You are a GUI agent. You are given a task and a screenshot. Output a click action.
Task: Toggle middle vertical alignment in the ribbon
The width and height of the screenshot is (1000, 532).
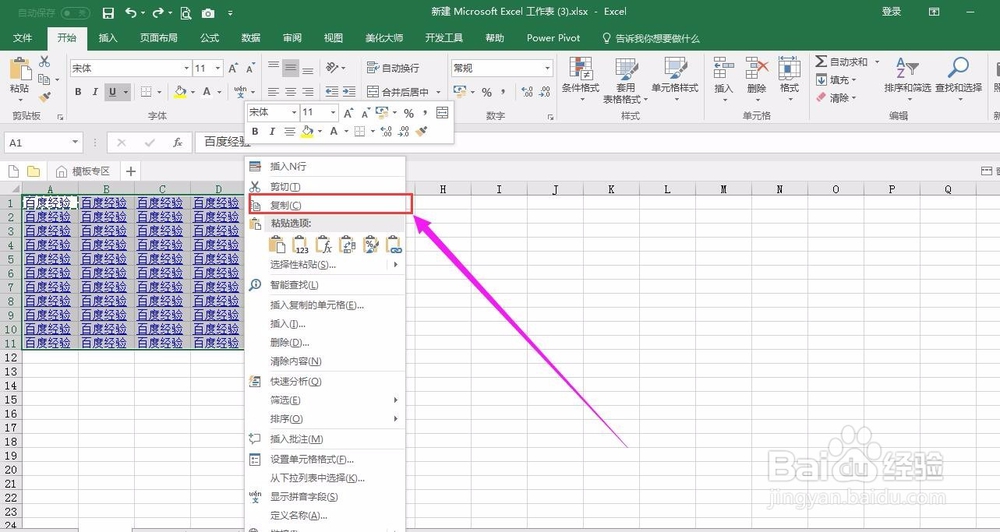291,68
